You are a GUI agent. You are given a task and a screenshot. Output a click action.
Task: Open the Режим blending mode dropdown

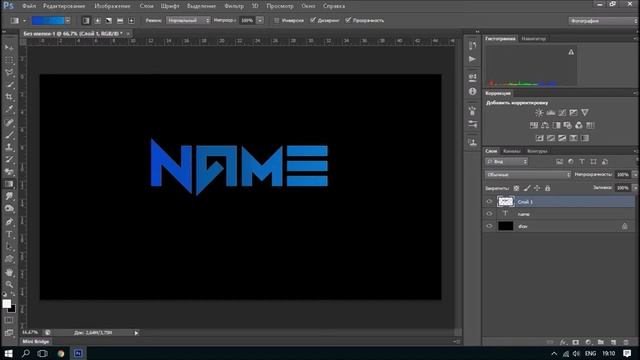(x=188, y=20)
